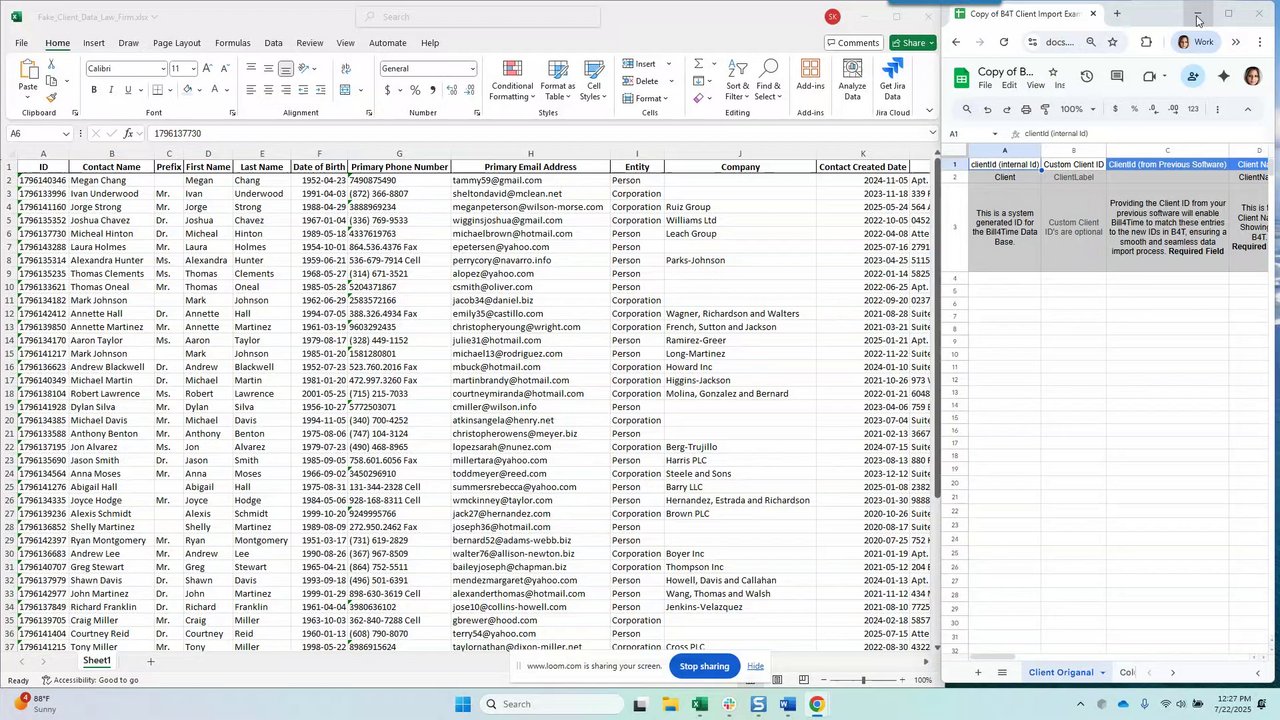
Task: Toggle Underline in Excel ribbon
Action: pyautogui.click(x=127, y=90)
